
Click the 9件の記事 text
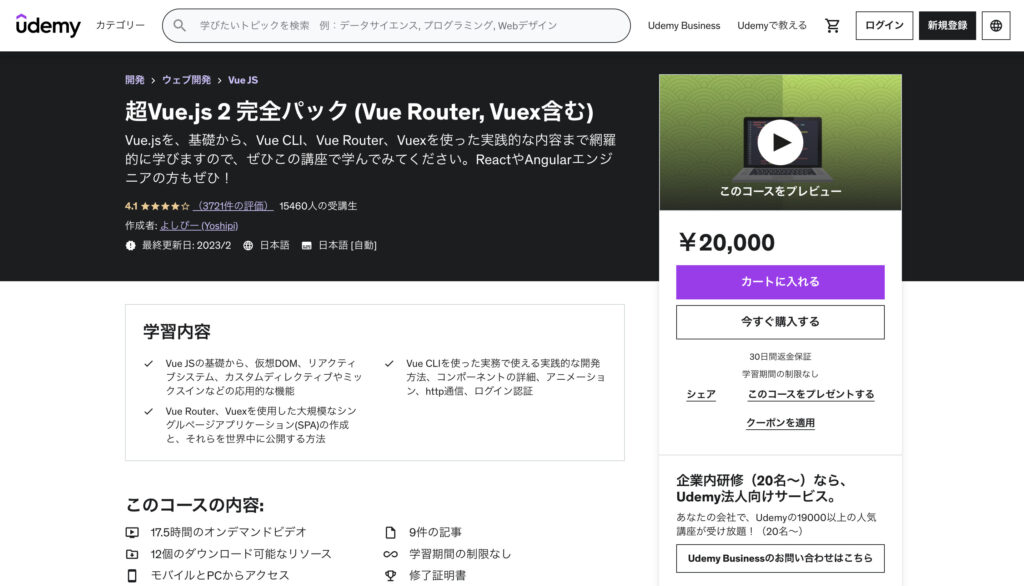435,532
